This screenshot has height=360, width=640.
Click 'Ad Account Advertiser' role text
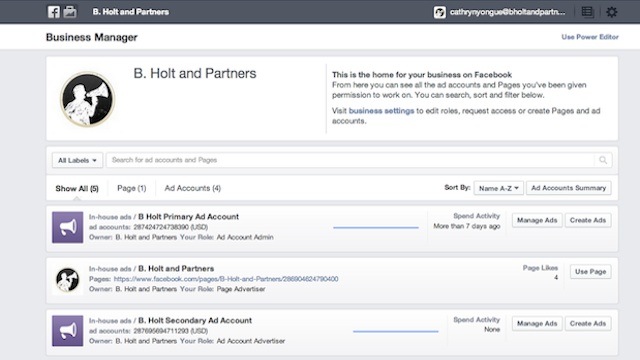pos(251,341)
